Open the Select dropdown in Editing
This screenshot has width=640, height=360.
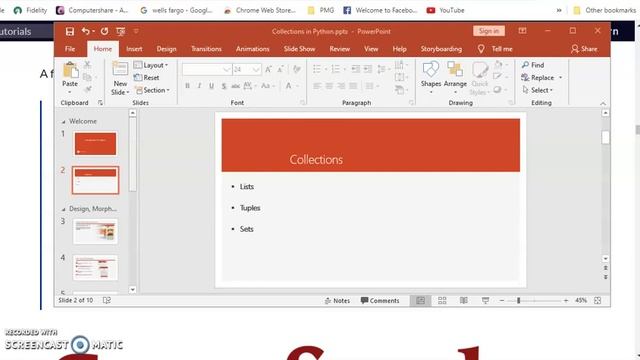tap(538, 90)
